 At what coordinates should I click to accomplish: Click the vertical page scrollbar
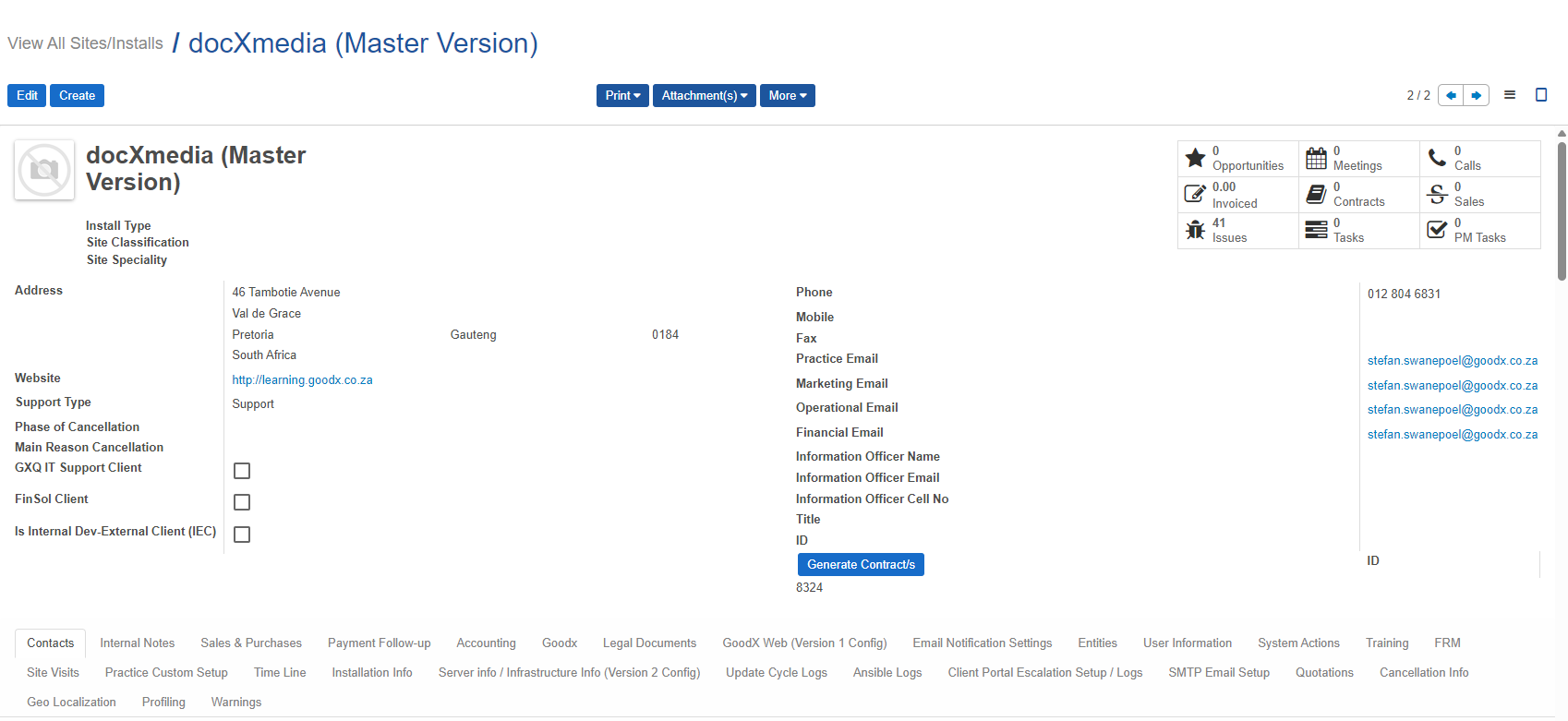point(1562,210)
